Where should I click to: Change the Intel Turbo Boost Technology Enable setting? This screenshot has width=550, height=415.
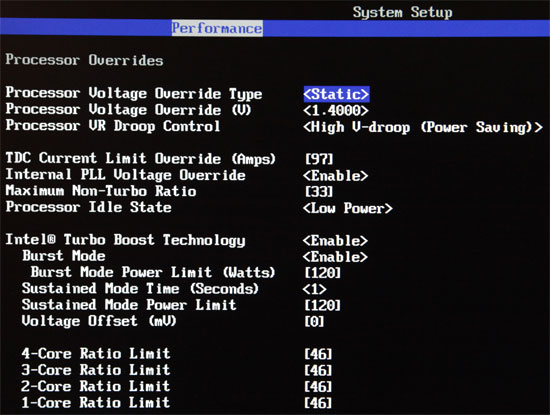click(335, 241)
